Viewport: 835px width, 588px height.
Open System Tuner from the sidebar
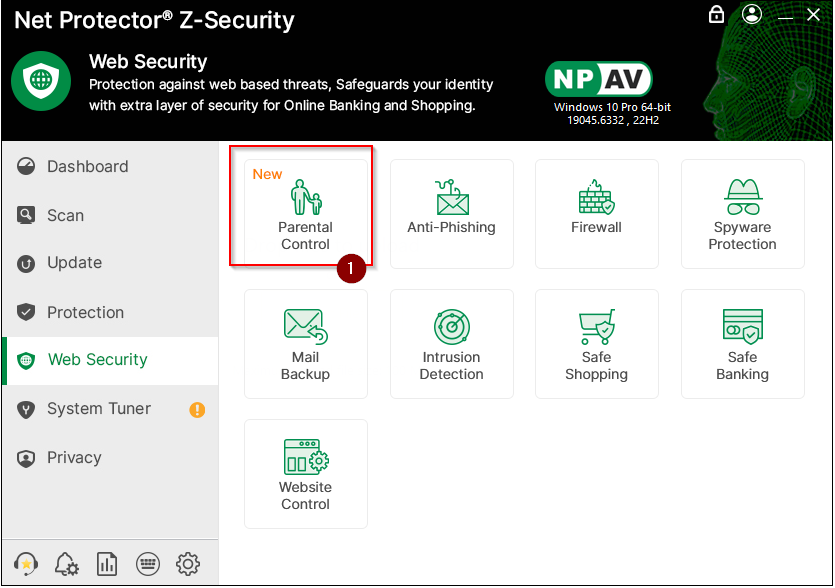tap(98, 409)
